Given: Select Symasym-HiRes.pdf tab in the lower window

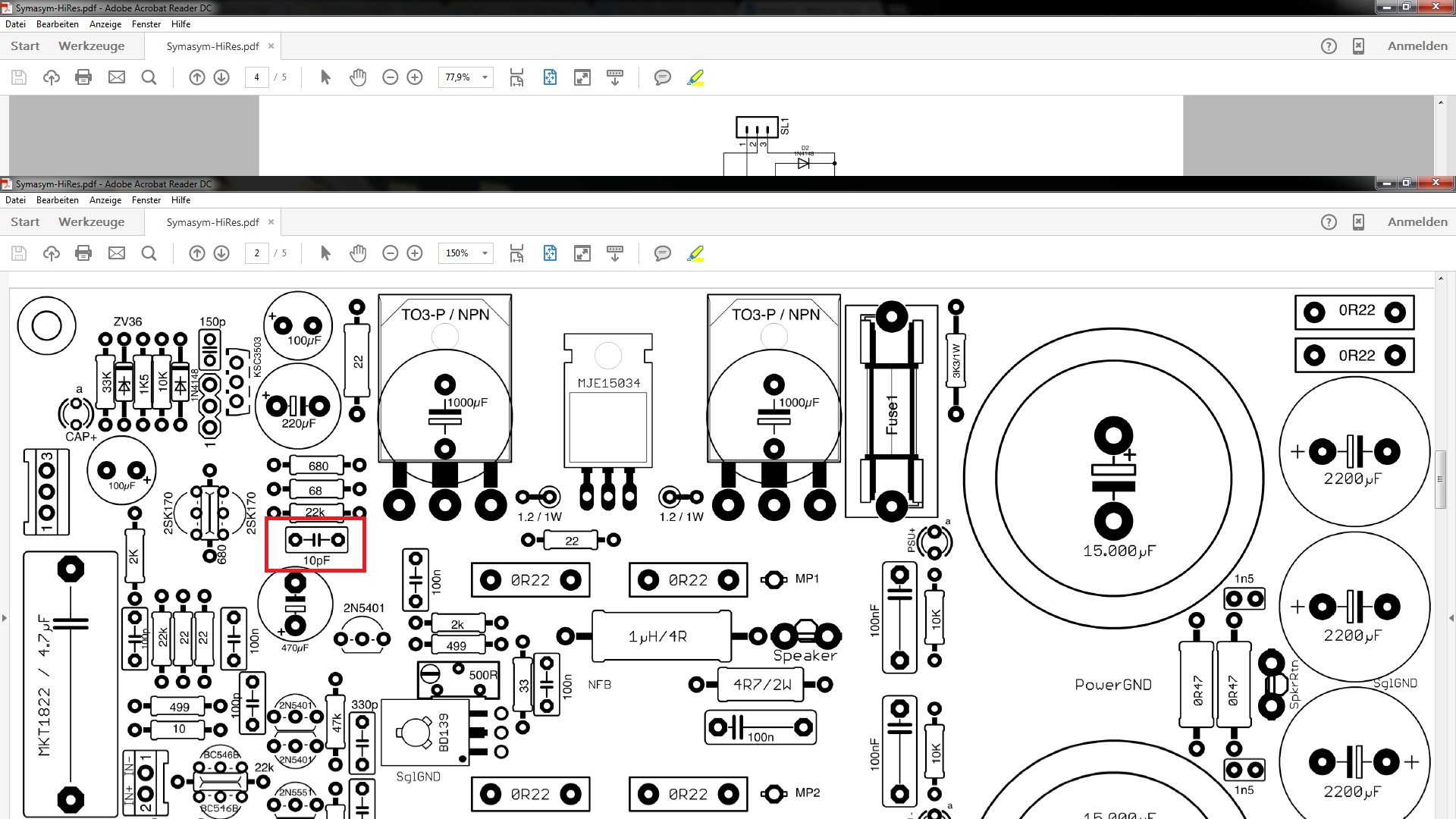Looking at the screenshot, I should (x=212, y=222).
